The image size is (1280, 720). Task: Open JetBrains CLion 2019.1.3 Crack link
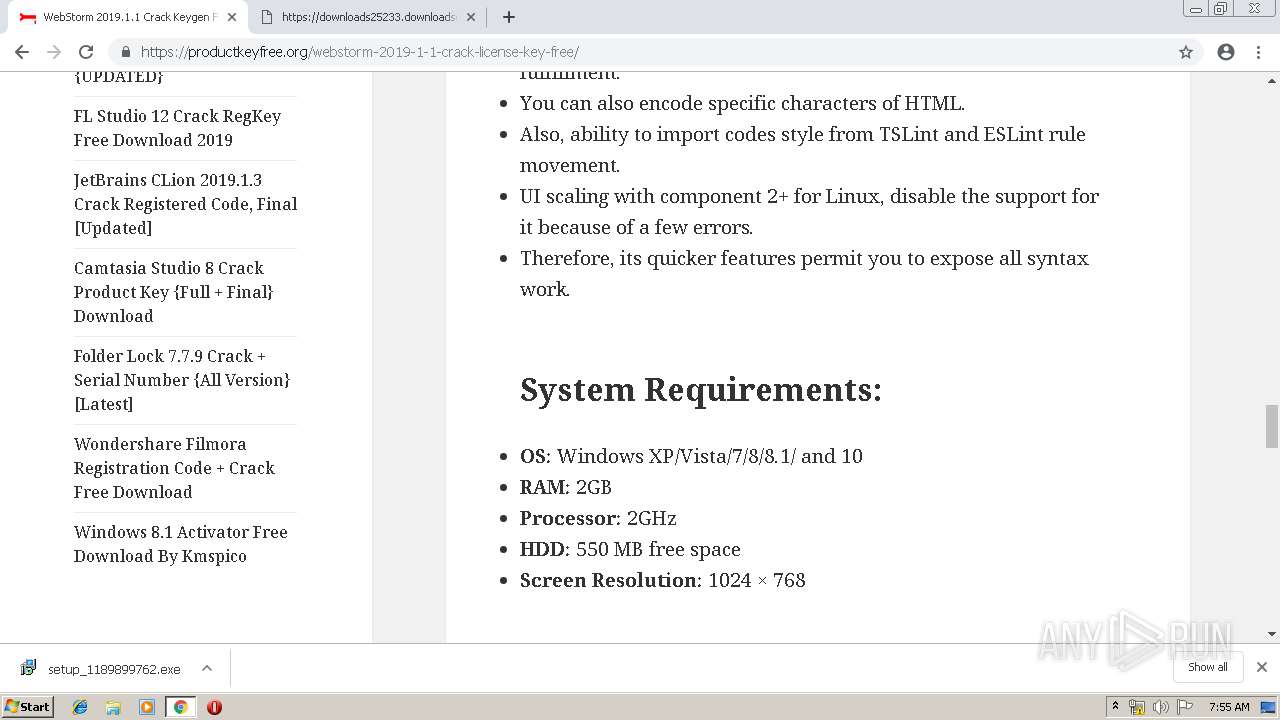pos(185,204)
